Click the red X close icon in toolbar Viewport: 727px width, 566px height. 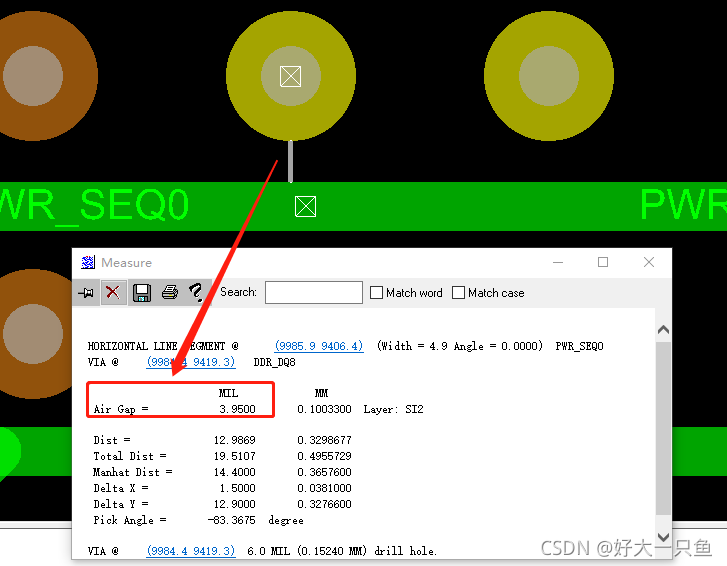(113, 292)
